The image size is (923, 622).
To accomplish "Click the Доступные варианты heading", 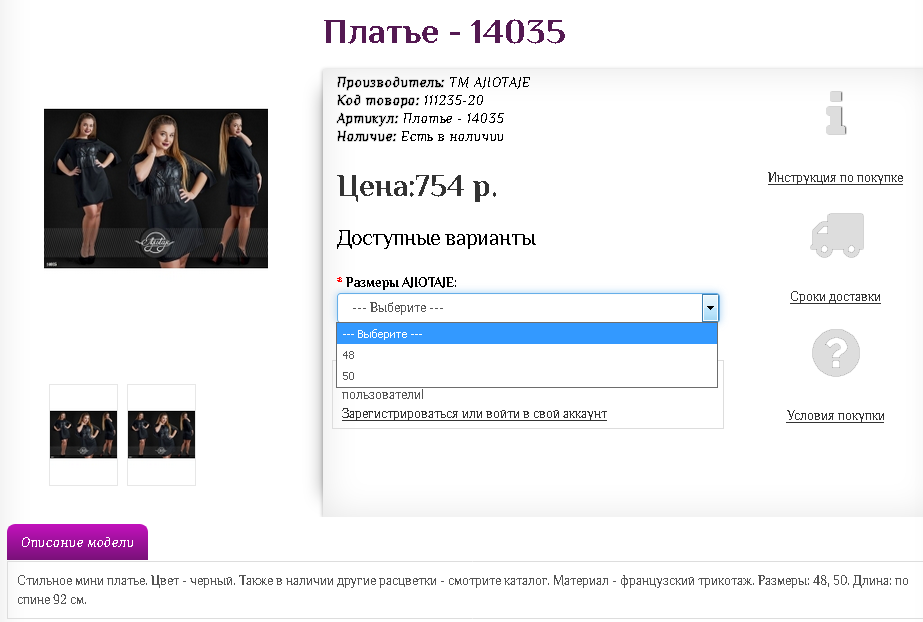I will click(436, 238).
